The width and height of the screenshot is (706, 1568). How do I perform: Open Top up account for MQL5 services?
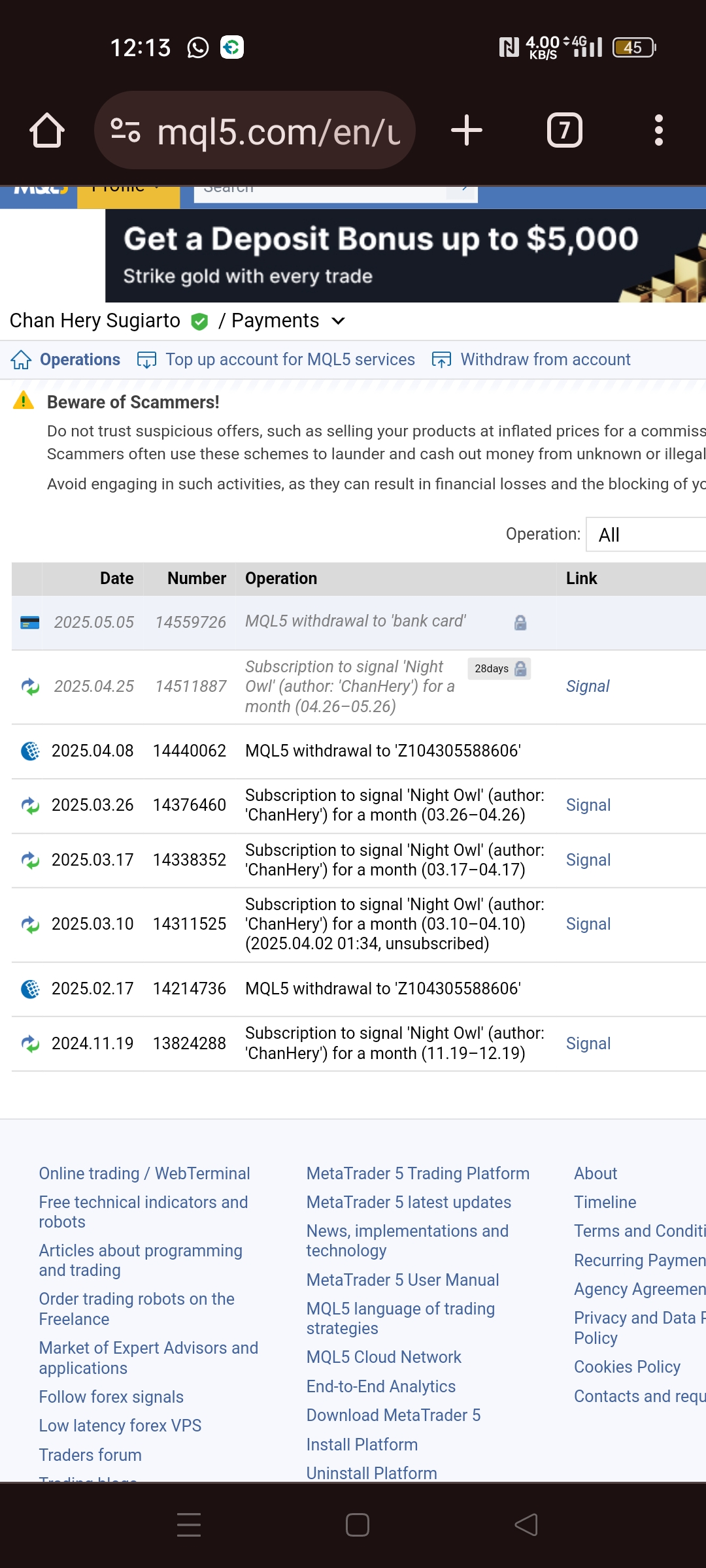click(x=290, y=359)
